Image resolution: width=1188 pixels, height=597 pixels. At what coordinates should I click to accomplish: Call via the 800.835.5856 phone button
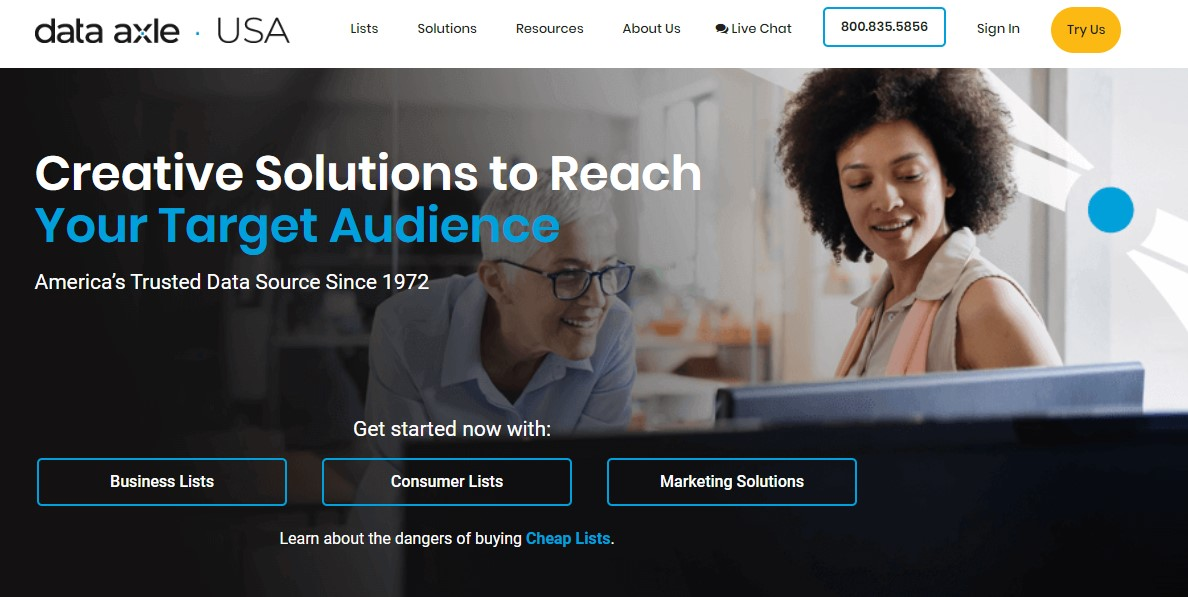[x=884, y=27]
